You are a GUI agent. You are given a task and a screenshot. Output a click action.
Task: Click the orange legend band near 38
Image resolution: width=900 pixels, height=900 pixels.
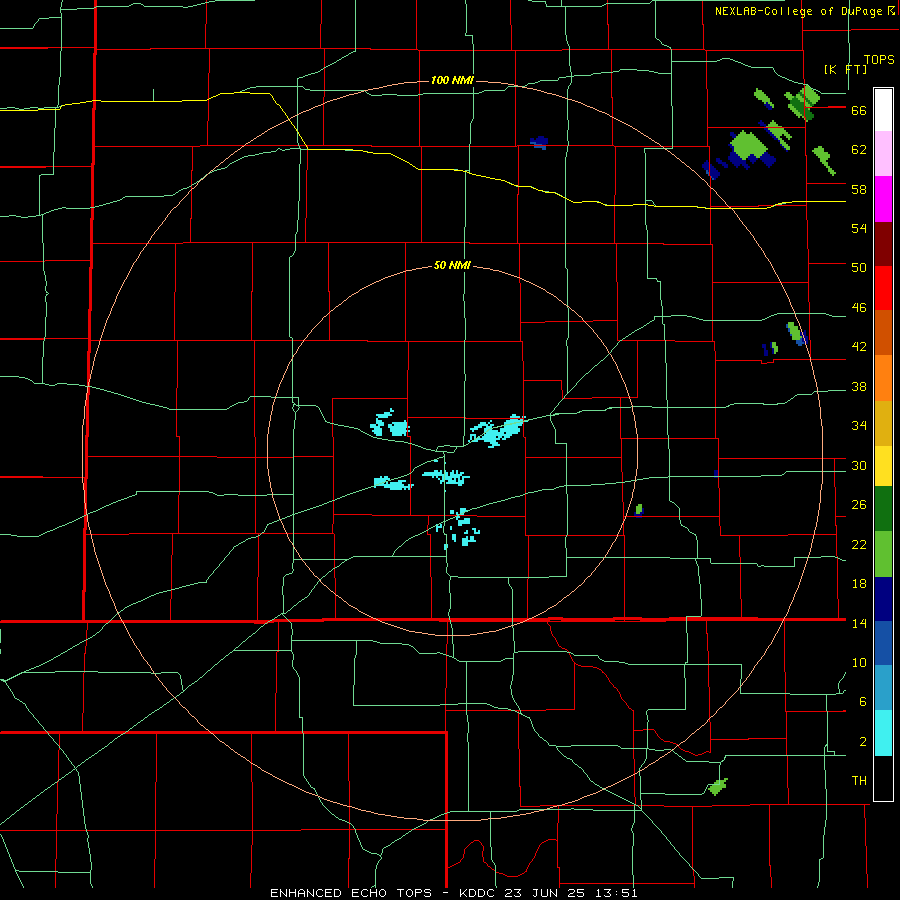tap(883, 378)
